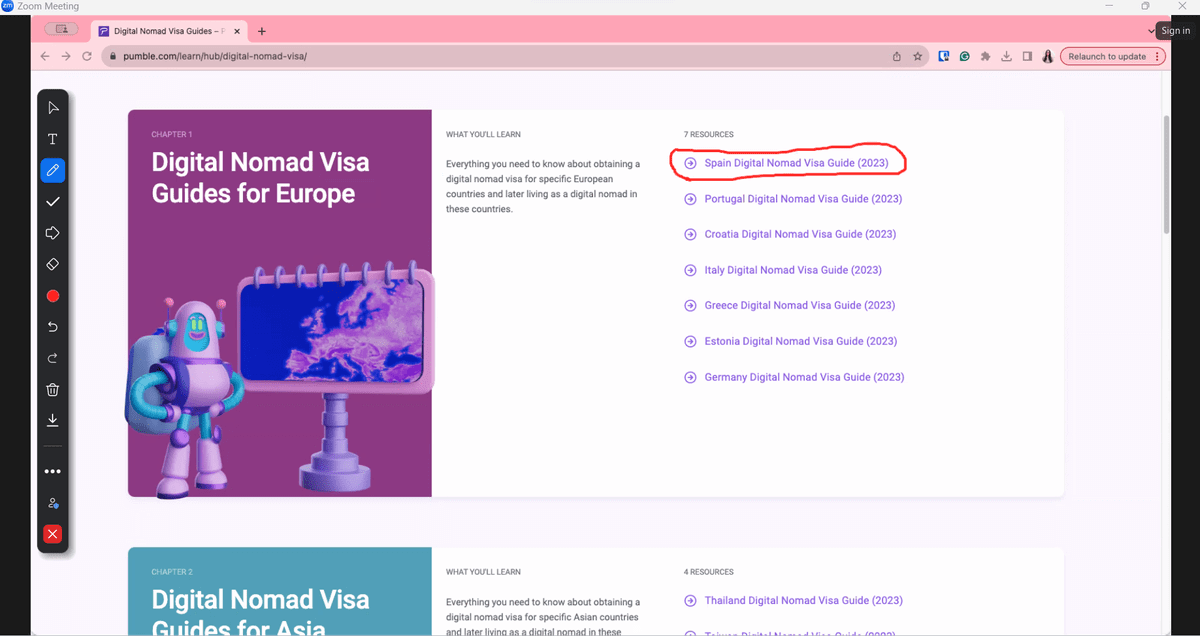The width and height of the screenshot is (1200, 636).
Task: Open the Bitwarden extension icon
Action: point(944,56)
